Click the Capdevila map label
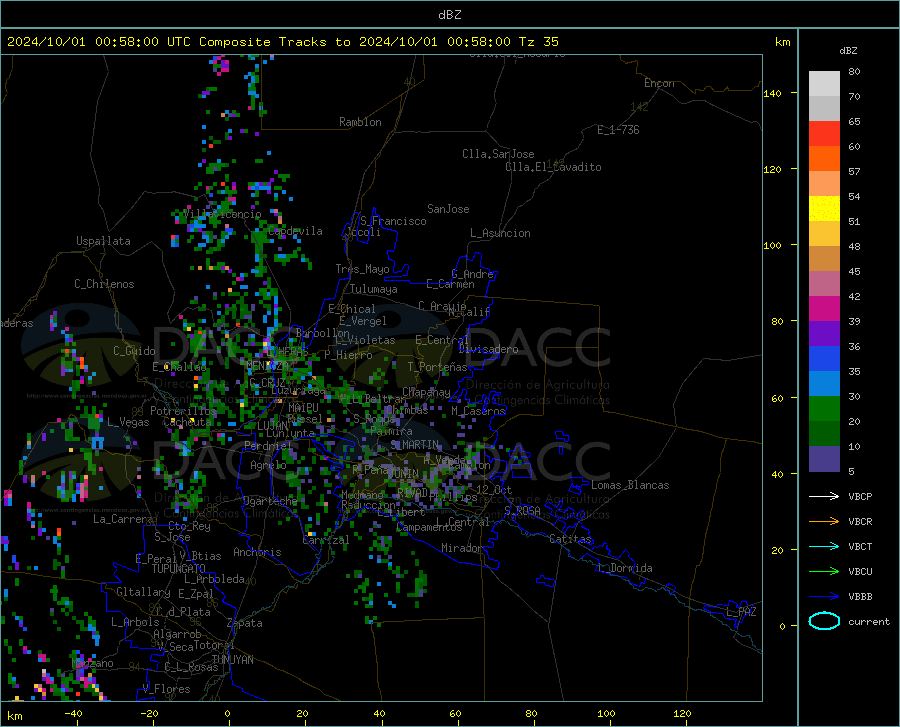 [x=295, y=231]
